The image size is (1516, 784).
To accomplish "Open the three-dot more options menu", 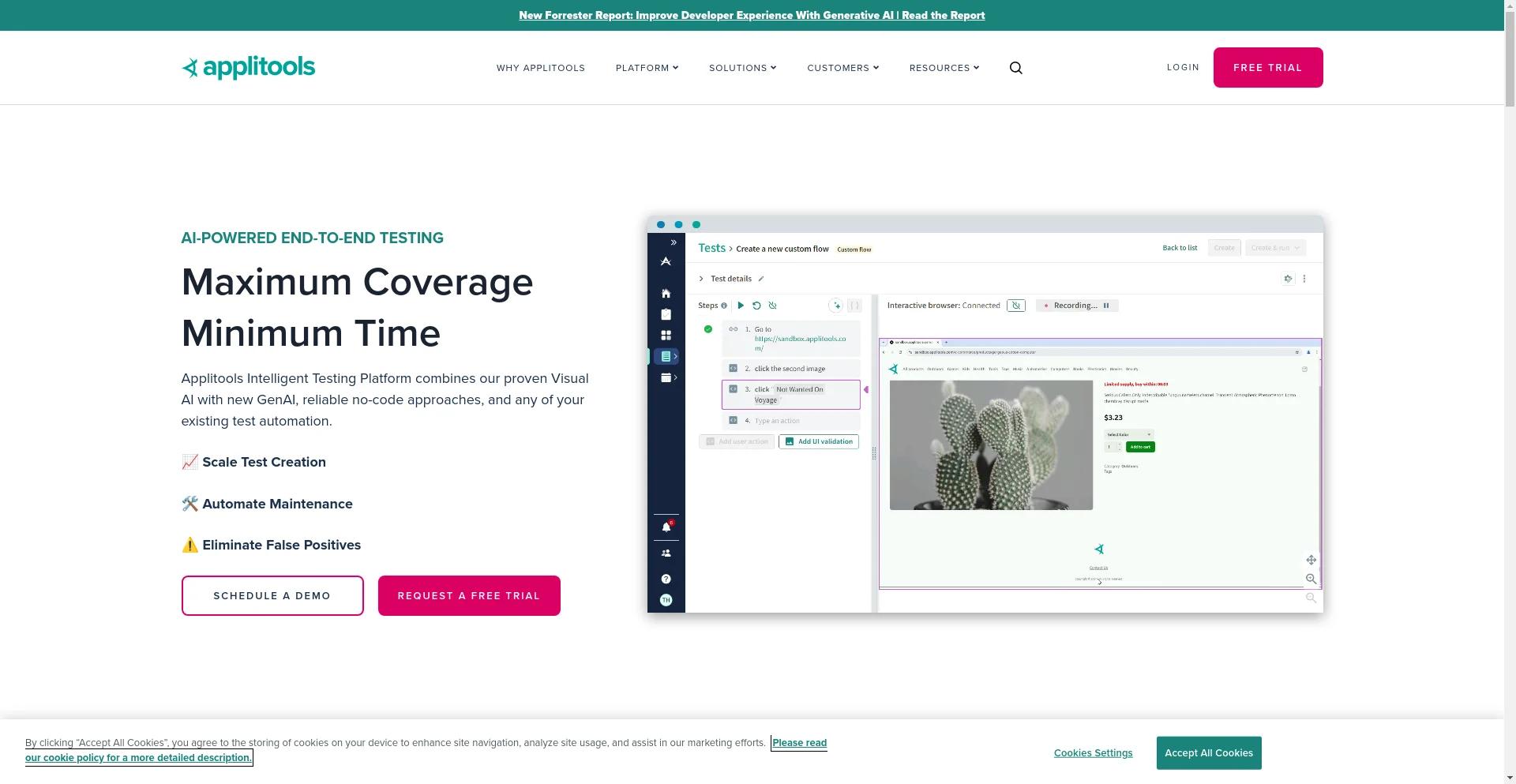I will (1304, 279).
